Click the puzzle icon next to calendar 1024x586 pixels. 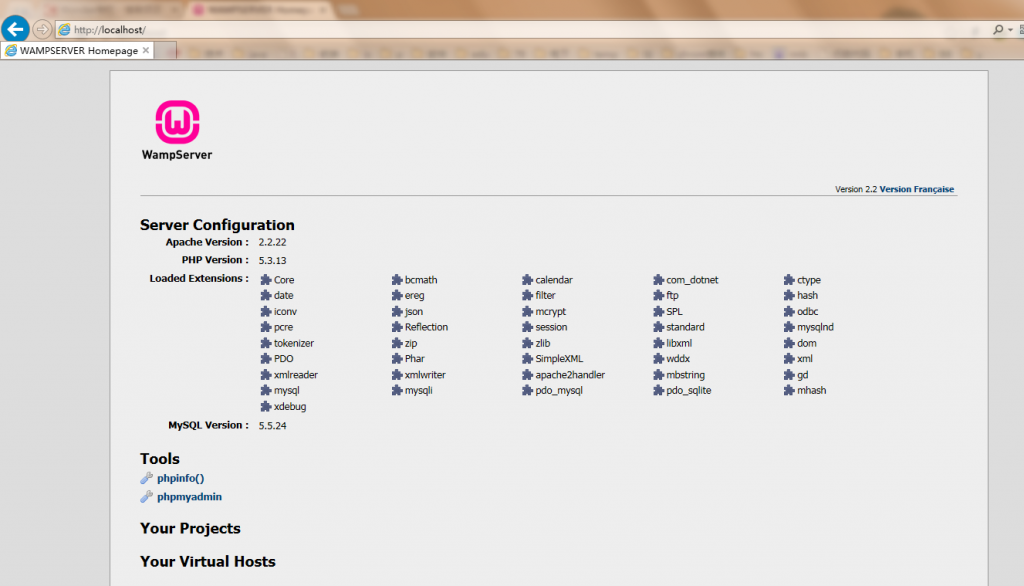tap(527, 280)
